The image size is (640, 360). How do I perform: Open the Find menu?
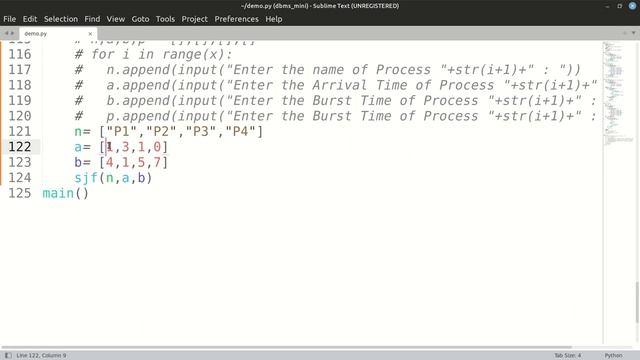[x=92, y=19]
